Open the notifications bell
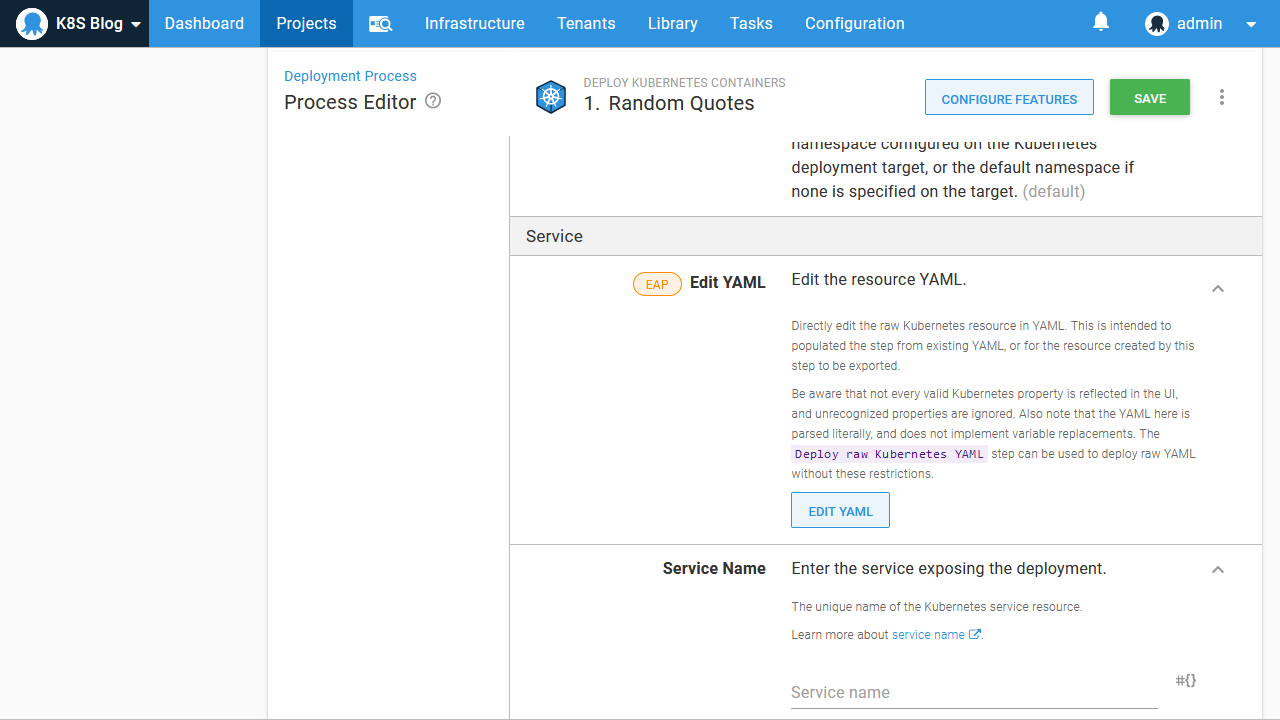This screenshot has width=1280, height=720. (1101, 22)
